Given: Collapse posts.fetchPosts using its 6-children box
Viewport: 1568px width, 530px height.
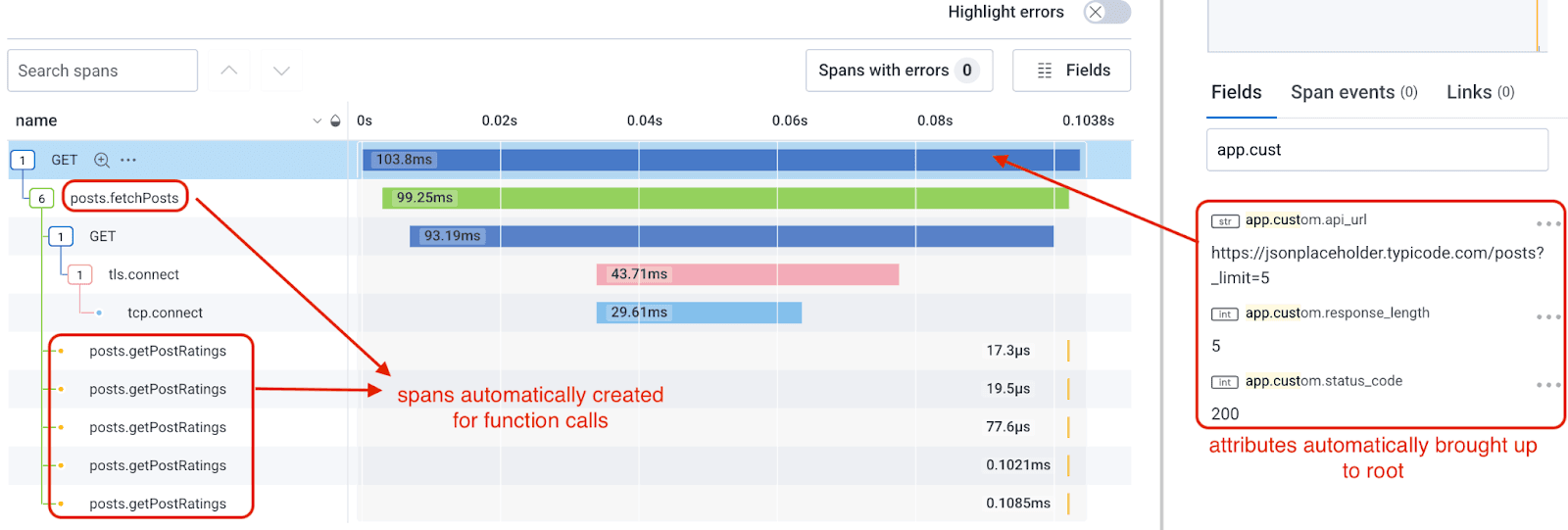Looking at the screenshot, I should [x=41, y=198].
